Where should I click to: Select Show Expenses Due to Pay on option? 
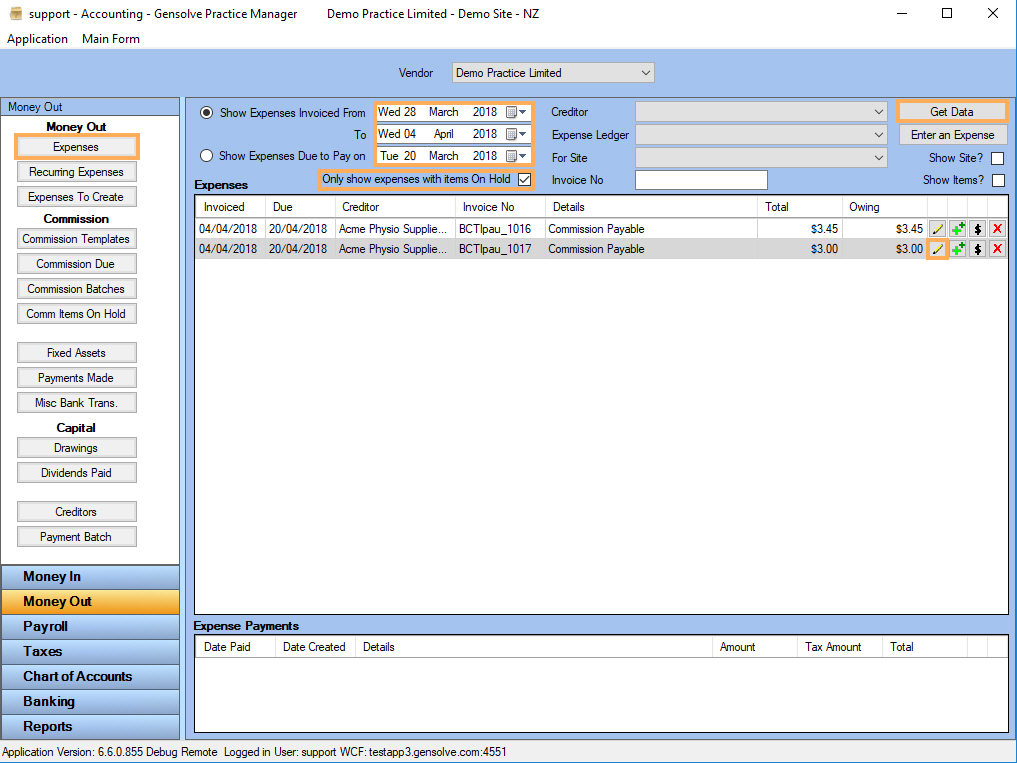pyautogui.click(x=207, y=156)
